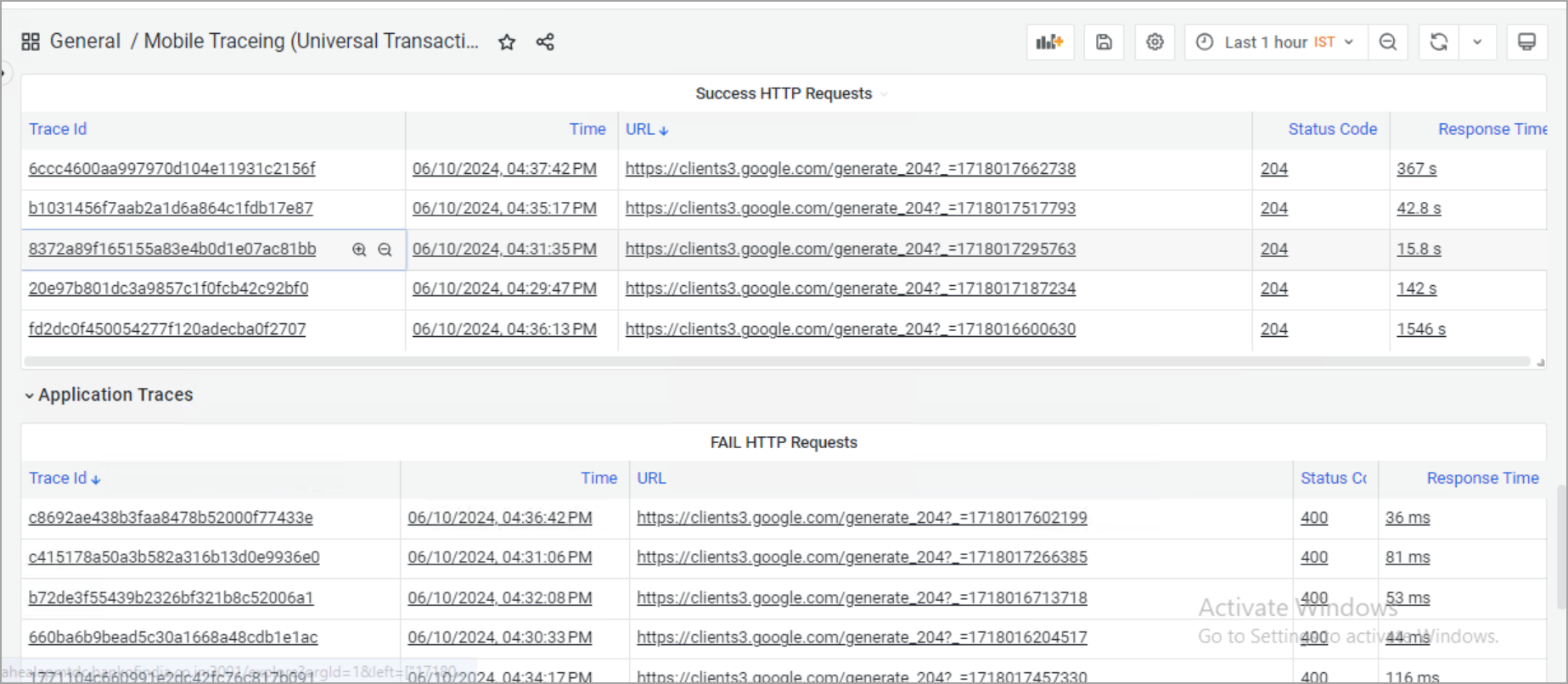Filter for value on trace 8372a89f row
The width and height of the screenshot is (1568, 684).
[359, 249]
